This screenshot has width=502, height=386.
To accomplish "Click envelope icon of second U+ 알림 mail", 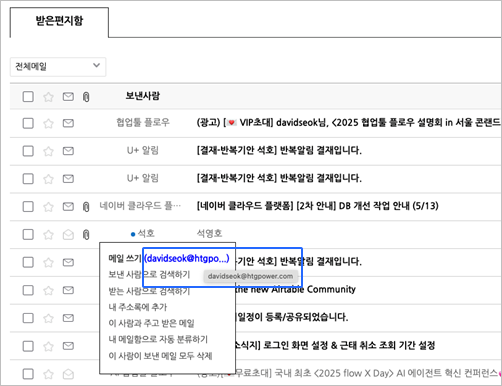I will [x=68, y=178].
